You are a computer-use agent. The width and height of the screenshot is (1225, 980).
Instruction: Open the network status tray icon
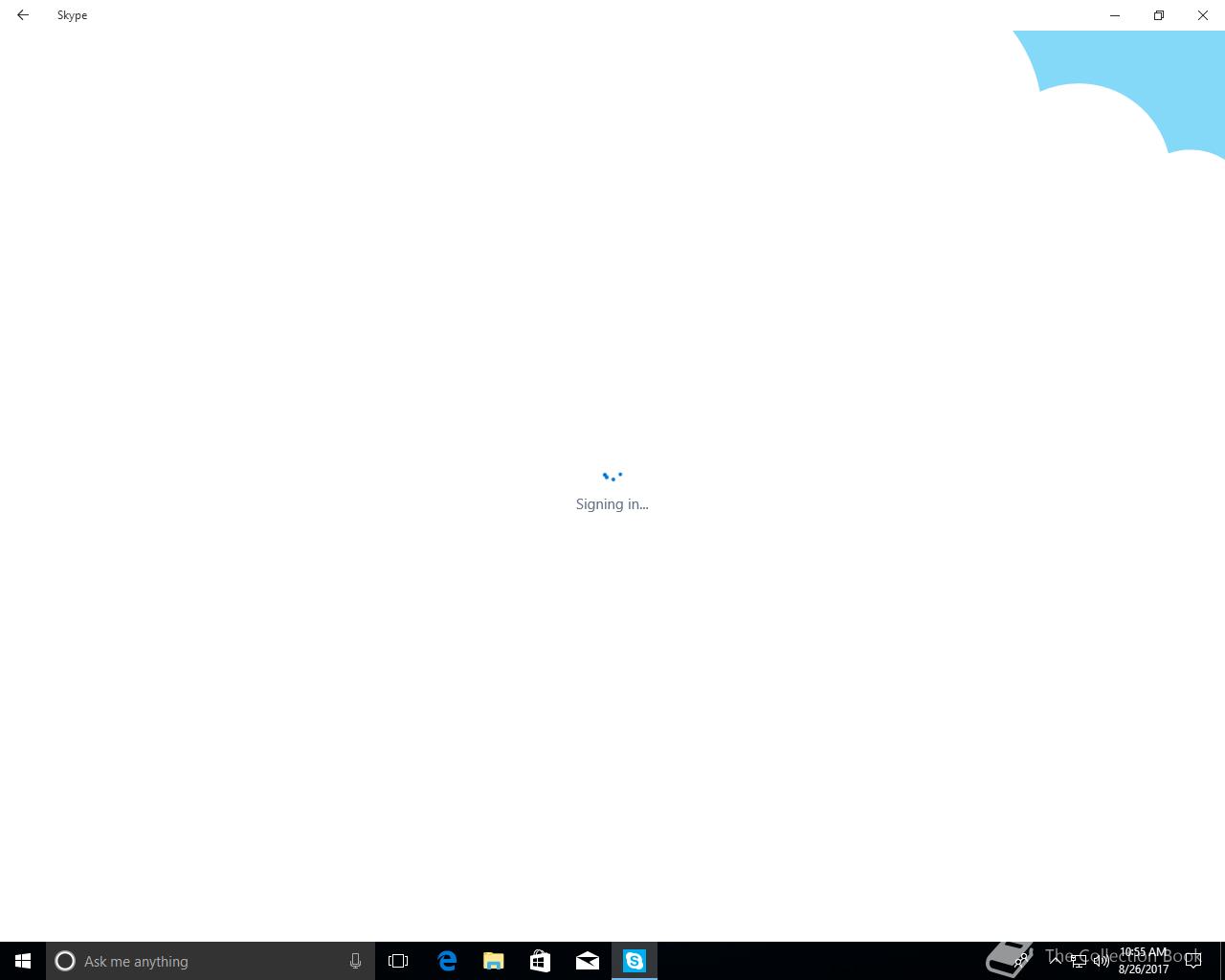coord(1079,961)
